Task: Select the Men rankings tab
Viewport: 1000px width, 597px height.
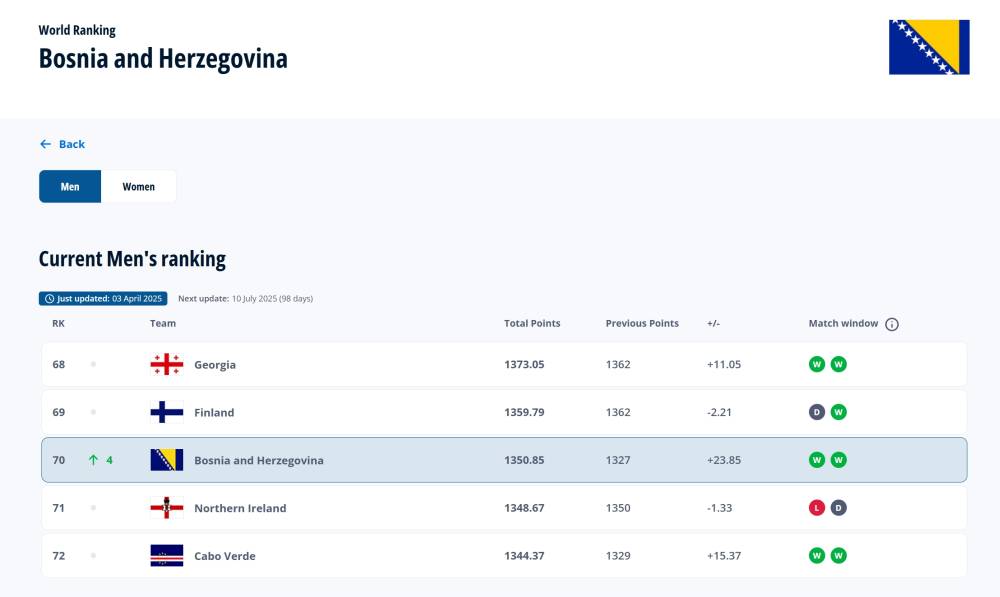Action: (x=70, y=187)
